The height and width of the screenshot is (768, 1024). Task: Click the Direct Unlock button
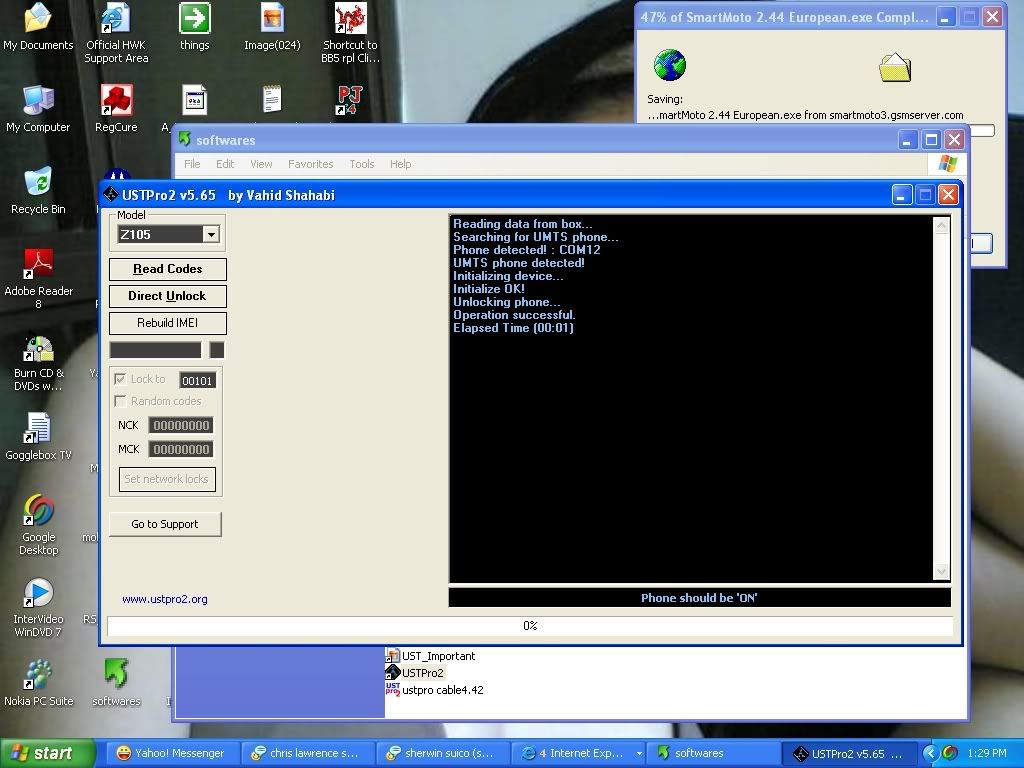[x=168, y=296]
